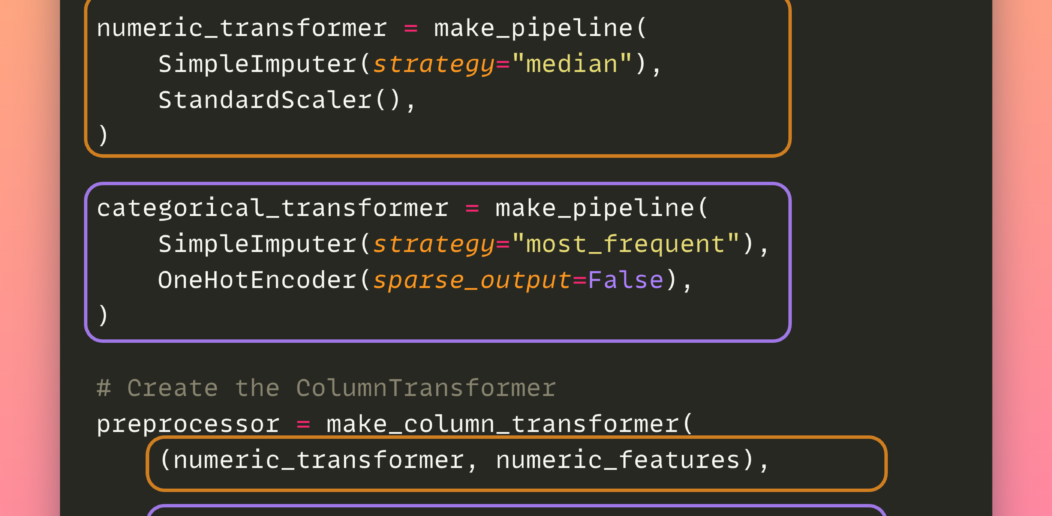Click the preprocessor variable name
This screenshot has width=1052, height=516.
point(187,424)
